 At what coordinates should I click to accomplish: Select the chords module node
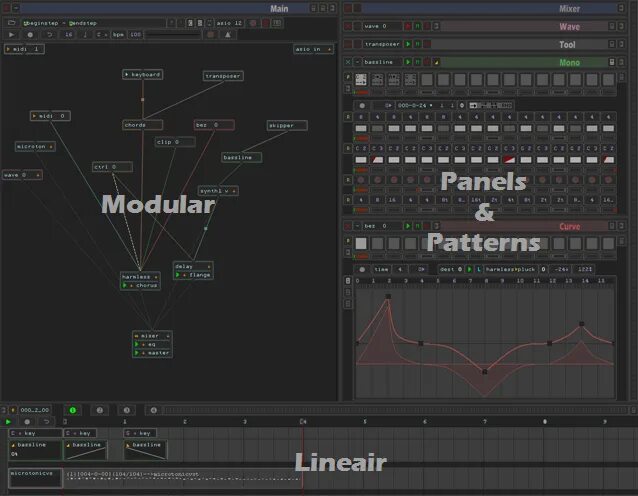(142, 125)
